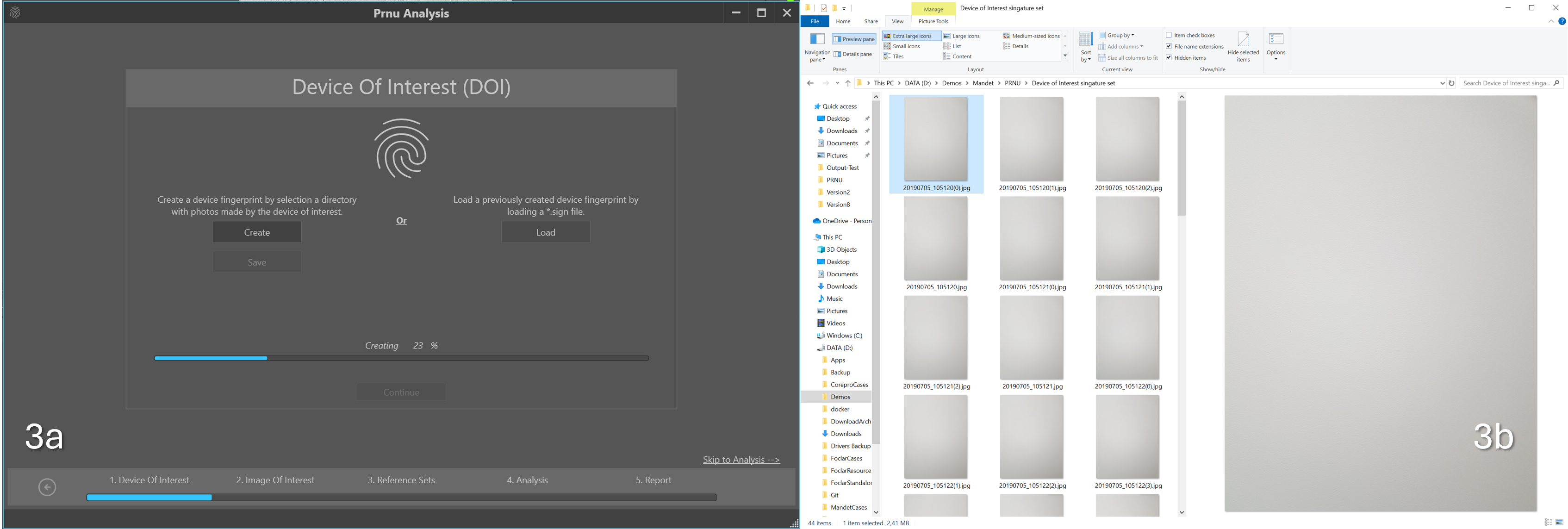Select List layout in the ribbon
The image size is (1568, 529).
pos(952,46)
